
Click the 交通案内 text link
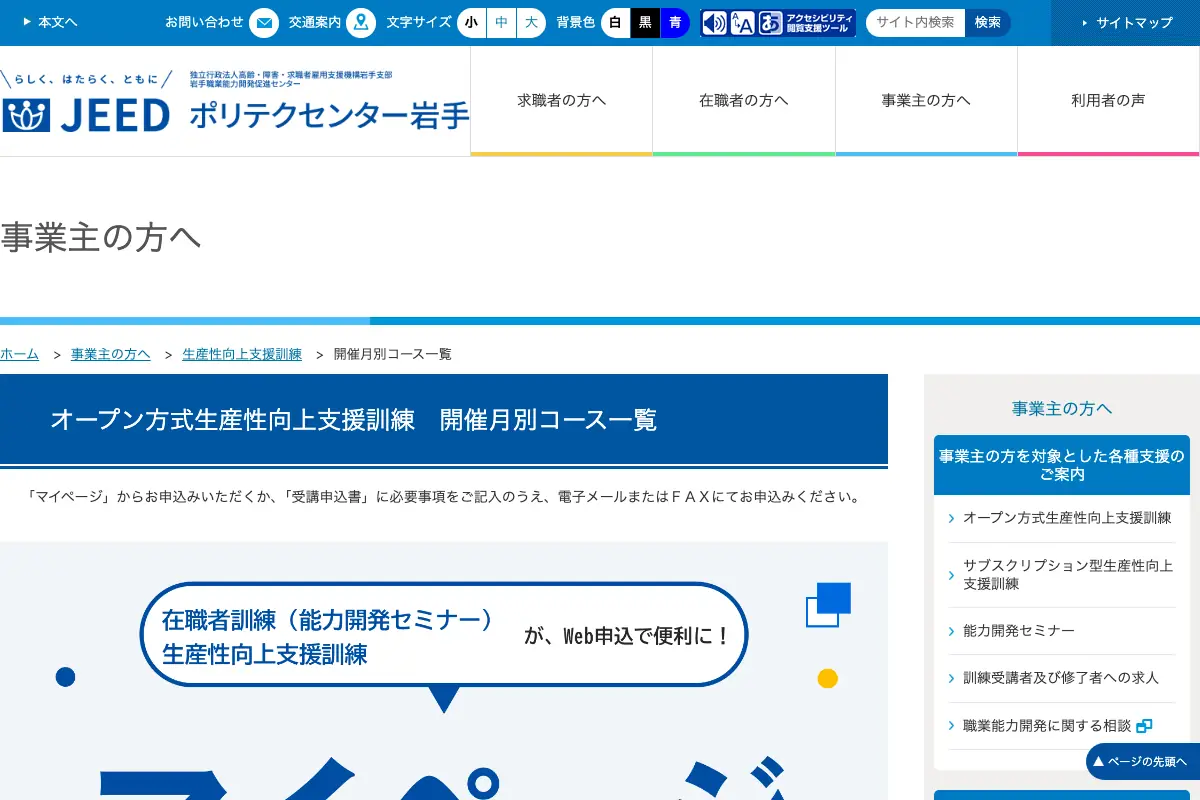point(314,22)
